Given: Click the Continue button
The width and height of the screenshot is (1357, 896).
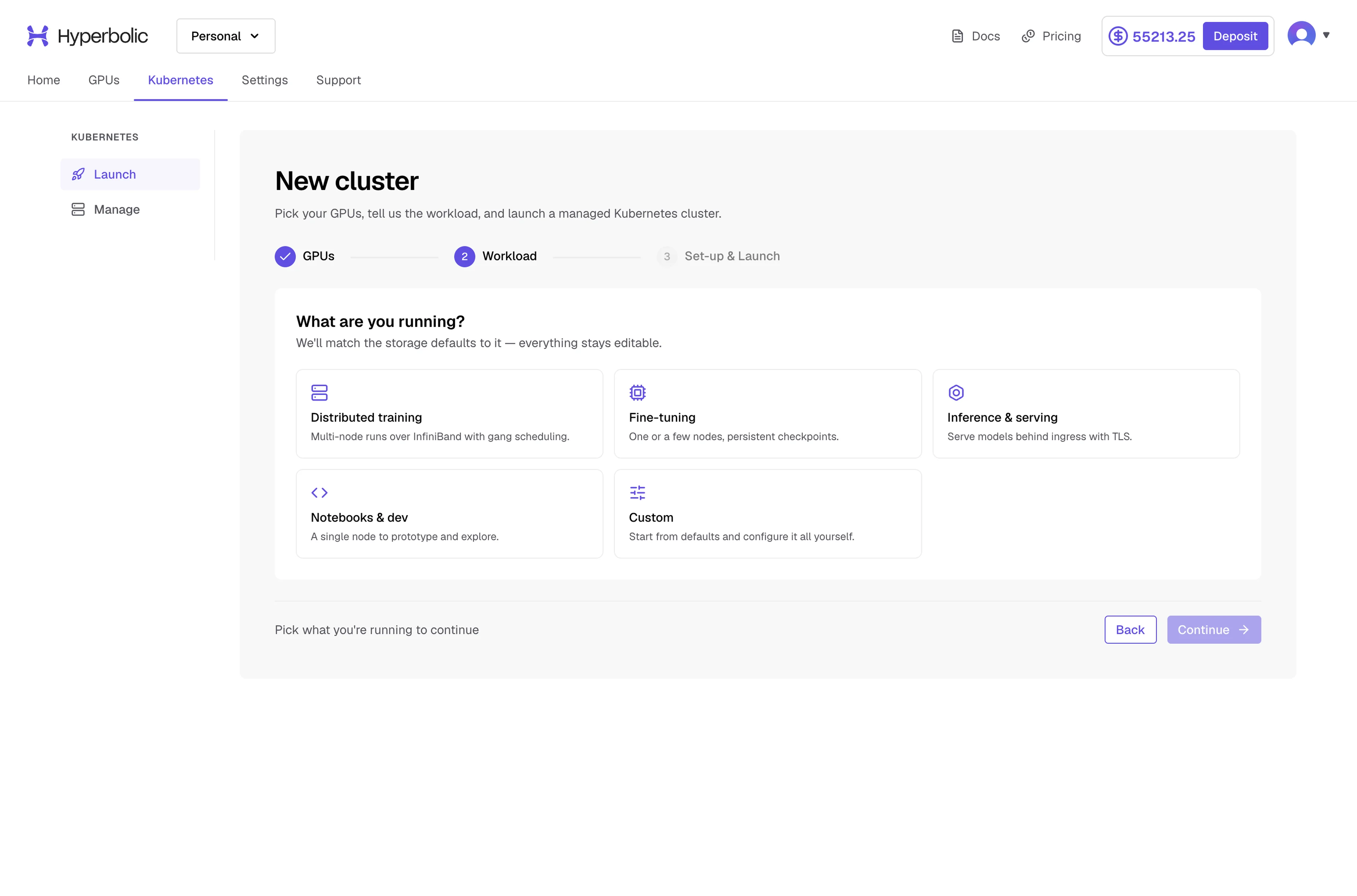Looking at the screenshot, I should tap(1214, 630).
